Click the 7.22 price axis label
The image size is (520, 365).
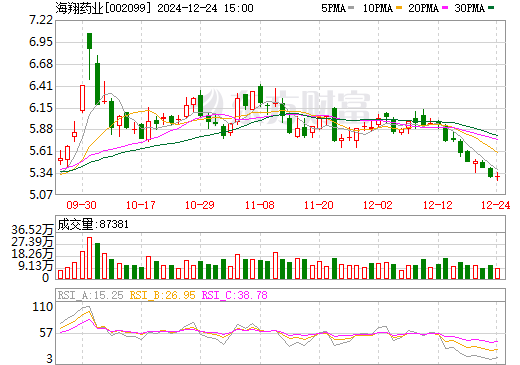pyautogui.click(x=41, y=20)
